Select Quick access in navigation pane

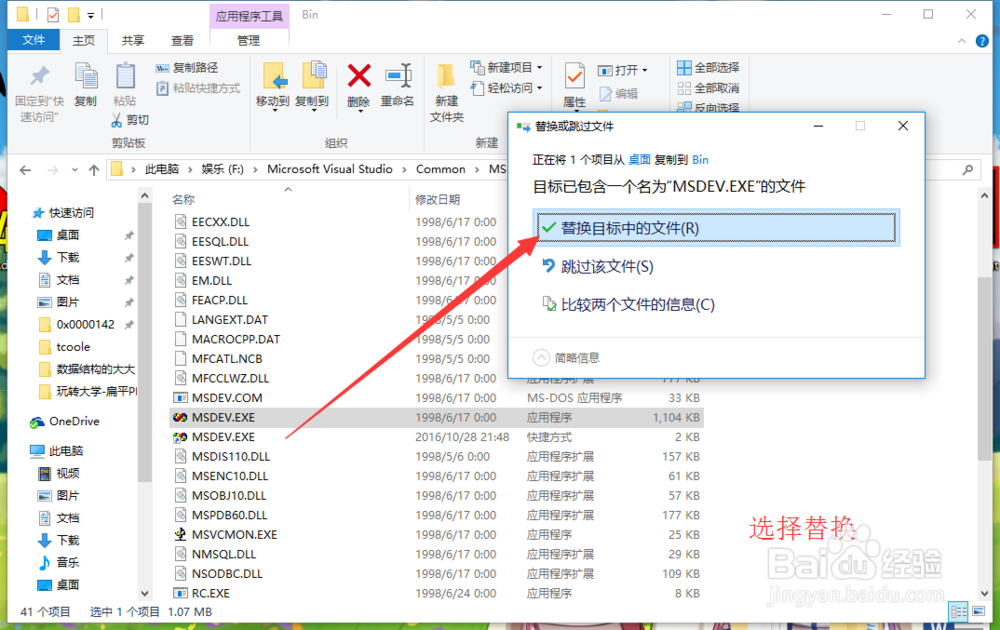click(62, 212)
